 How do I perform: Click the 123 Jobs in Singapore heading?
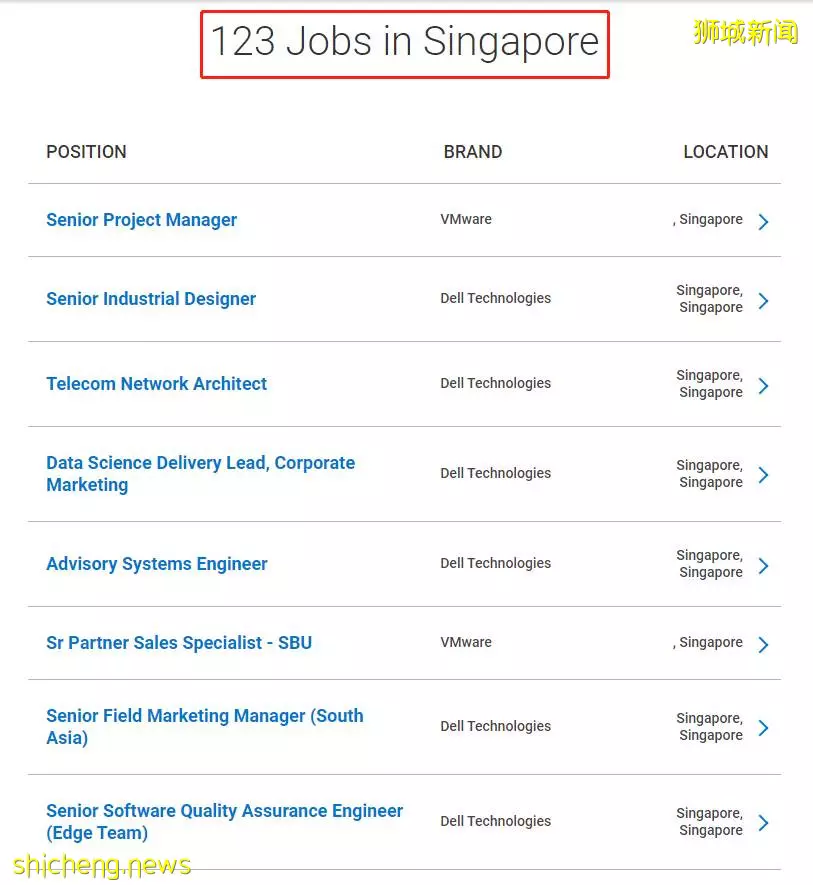[405, 42]
